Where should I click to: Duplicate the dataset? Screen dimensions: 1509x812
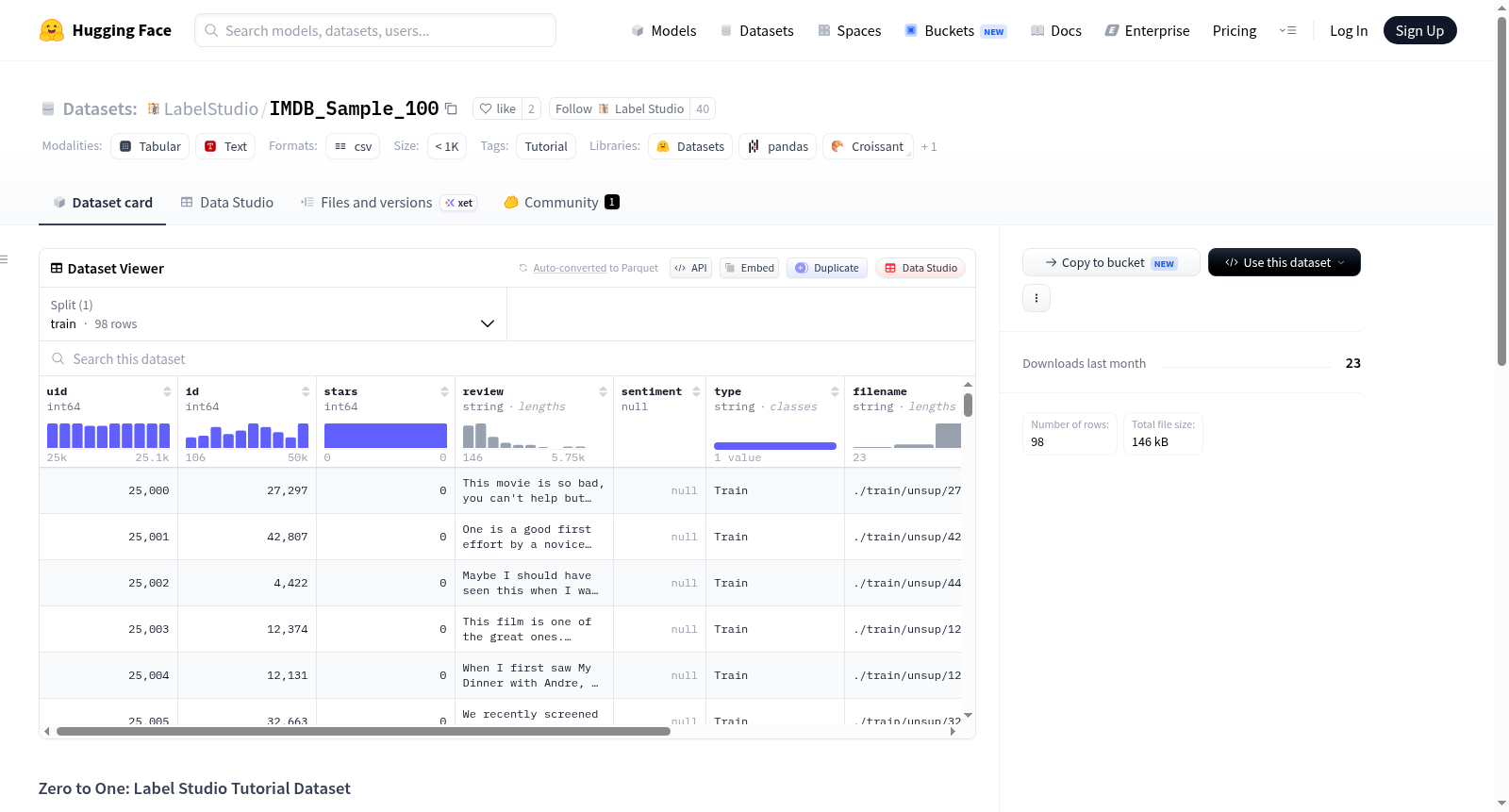(x=827, y=268)
